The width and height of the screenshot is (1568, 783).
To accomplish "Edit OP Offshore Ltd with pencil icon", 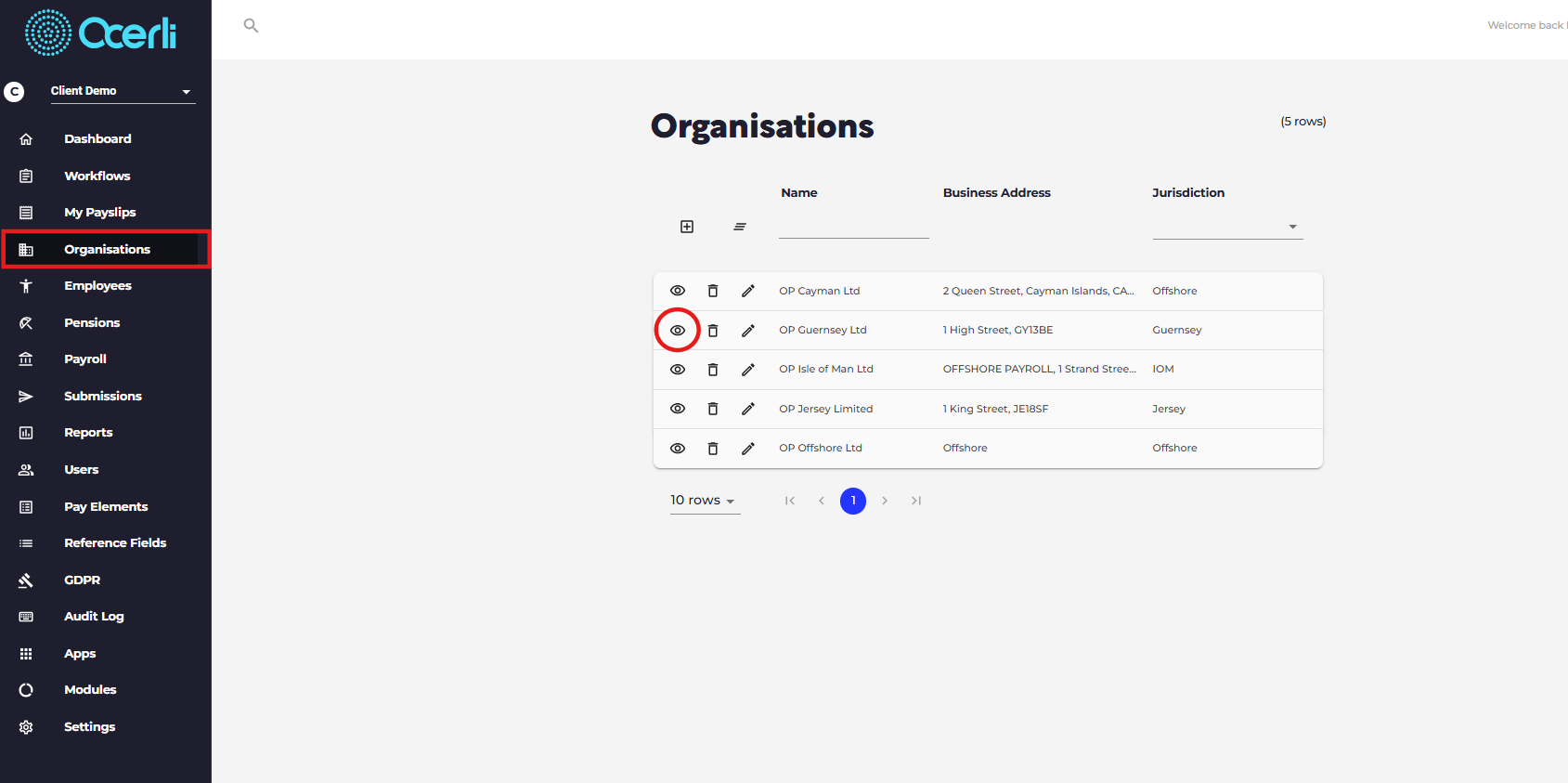I will coord(748,449).
